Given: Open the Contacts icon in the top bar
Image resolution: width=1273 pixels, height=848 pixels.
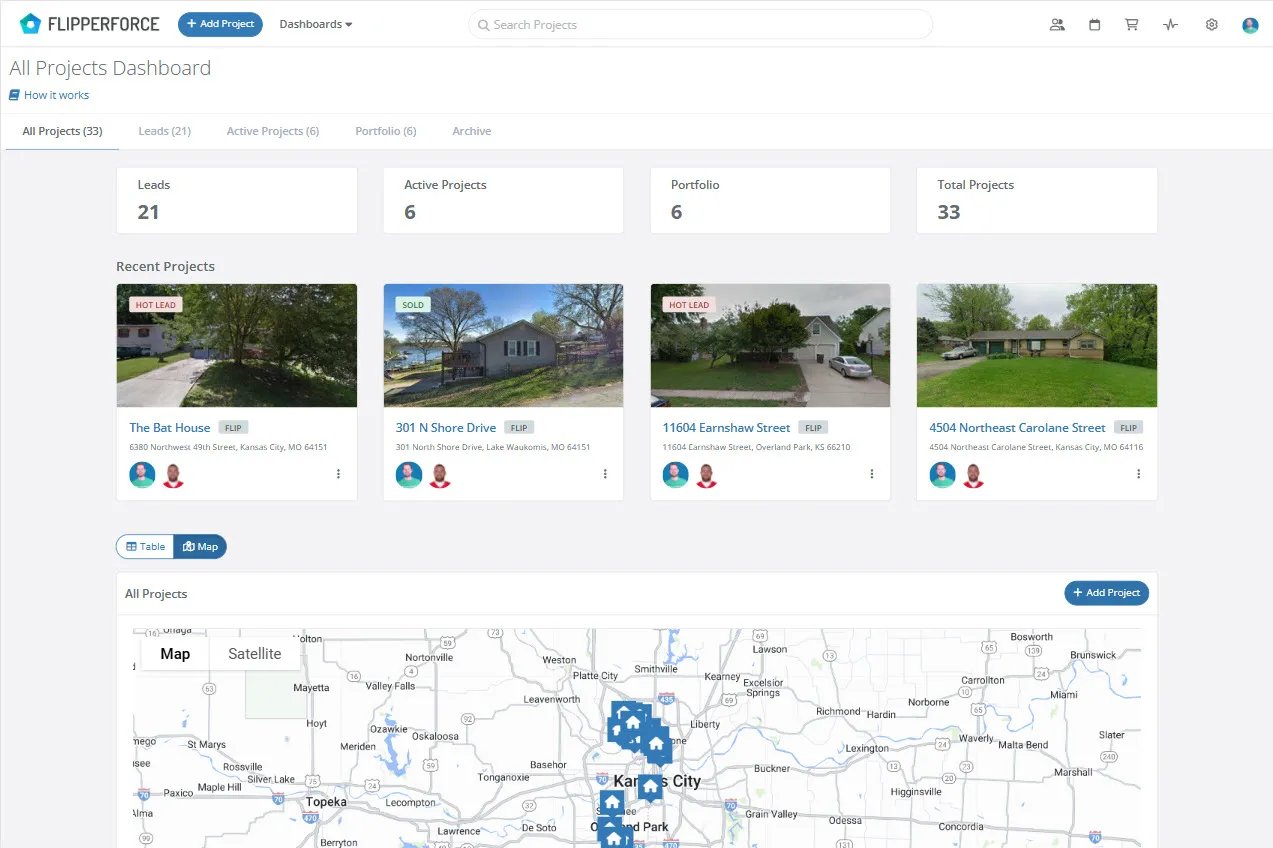Looking at the screenshot, I should pos(1057,24).
